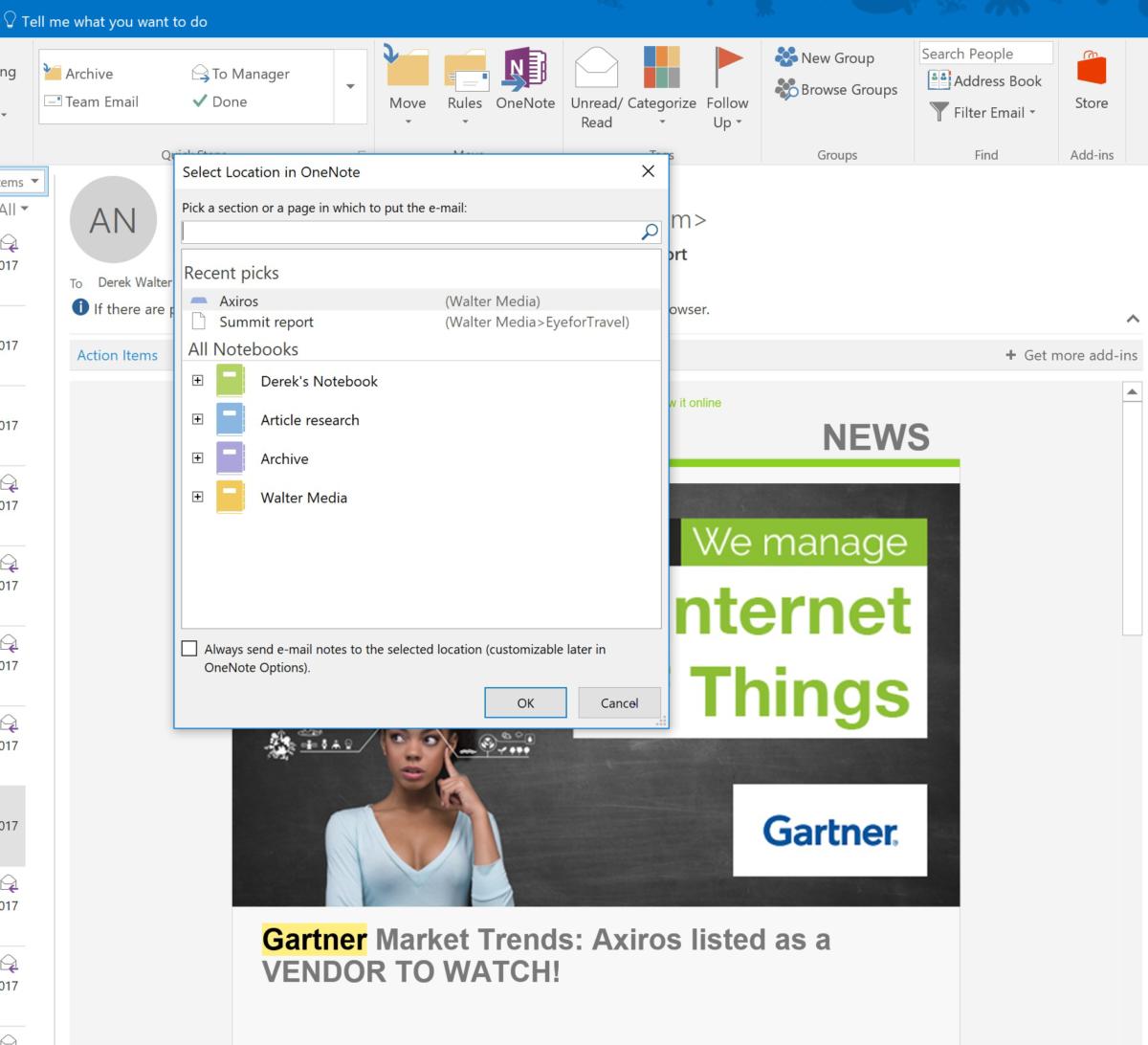Click the info icon in message header
Viewport: 1148px width, 1045px height.
80,307
